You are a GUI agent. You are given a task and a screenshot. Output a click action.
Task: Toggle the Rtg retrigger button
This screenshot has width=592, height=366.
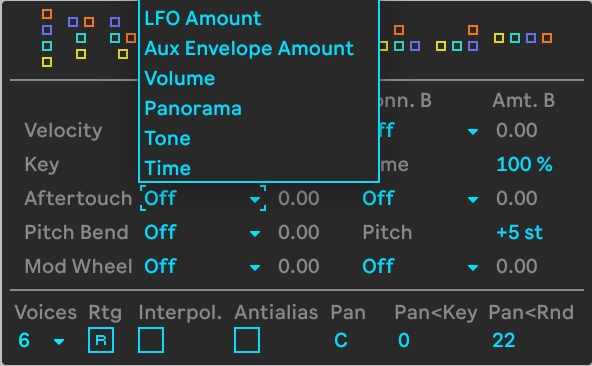pyautogui.click(x=101, y=340)
